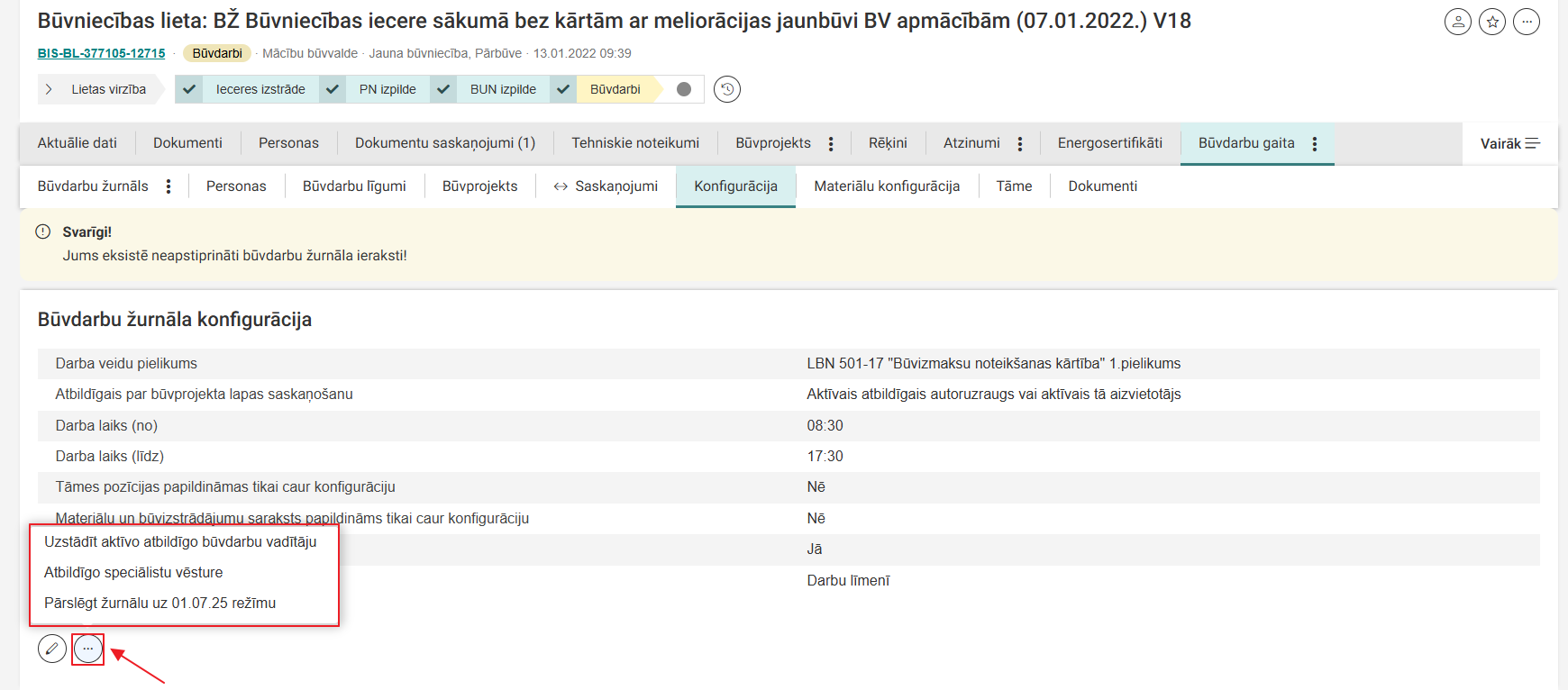Select Būvdarbu gaita tab
This screenshot has height=690, width=1568.
(1246, 143)
